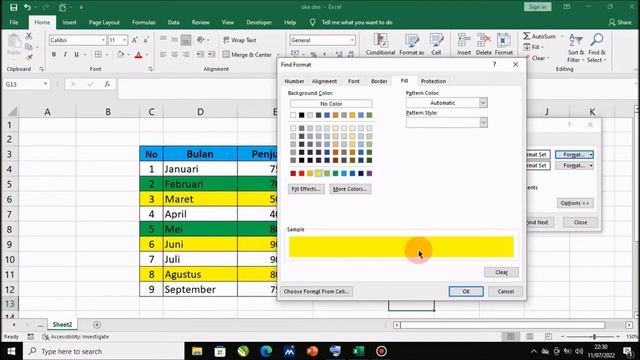Select cell containing September
Image resolution: width=640 pixels, height=360 pixels.
tap(200, 289)
